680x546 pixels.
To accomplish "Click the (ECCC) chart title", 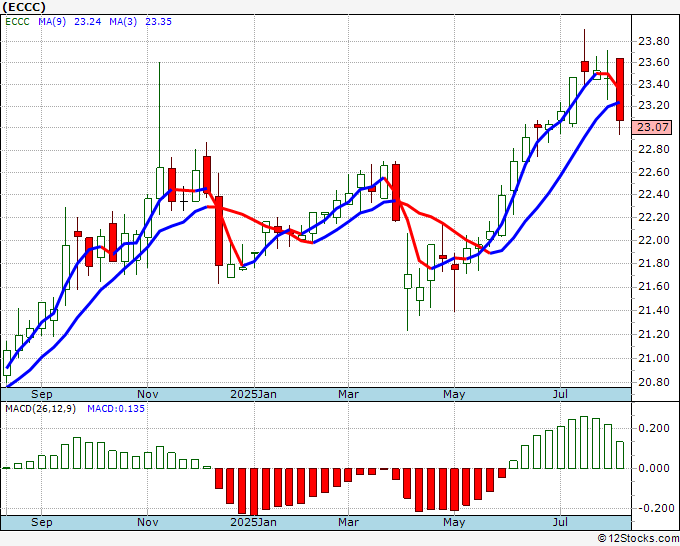I will [24, 7].
